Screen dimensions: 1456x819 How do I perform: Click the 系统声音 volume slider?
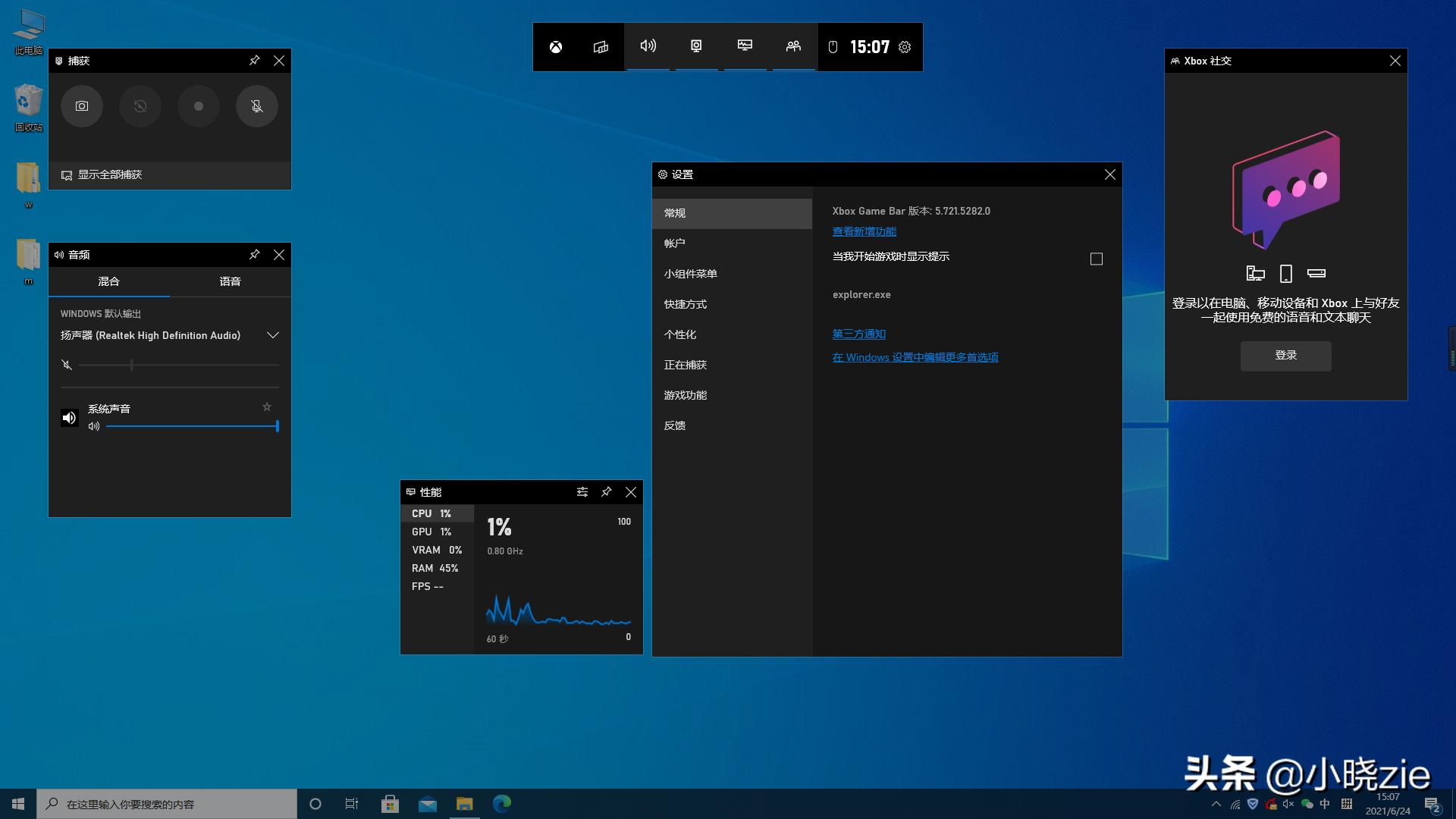coord(192,426)
